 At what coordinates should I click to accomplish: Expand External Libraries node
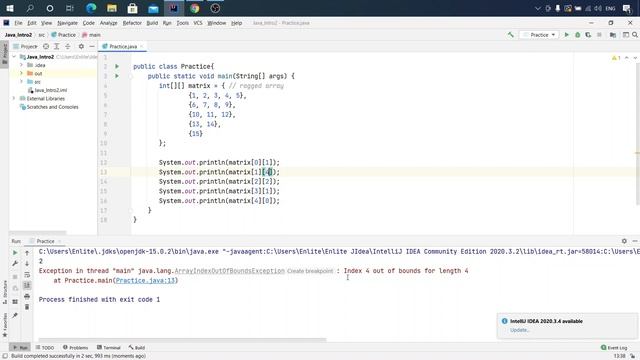(x=14, y=98)
